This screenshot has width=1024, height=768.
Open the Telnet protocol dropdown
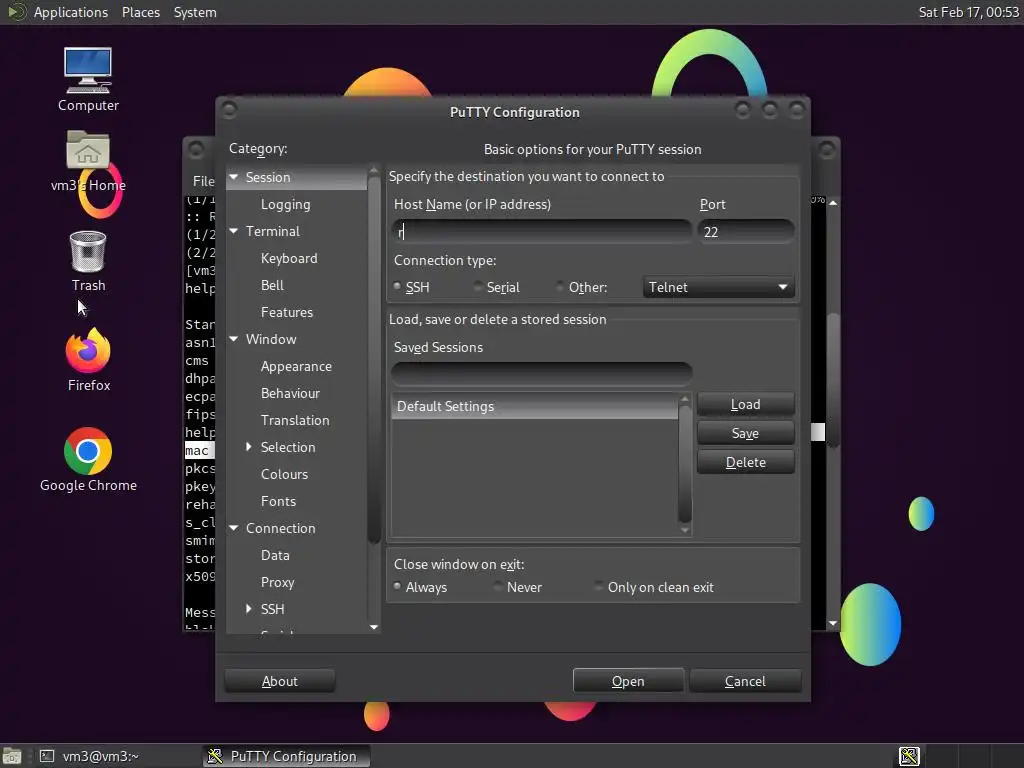click(718, 287)
